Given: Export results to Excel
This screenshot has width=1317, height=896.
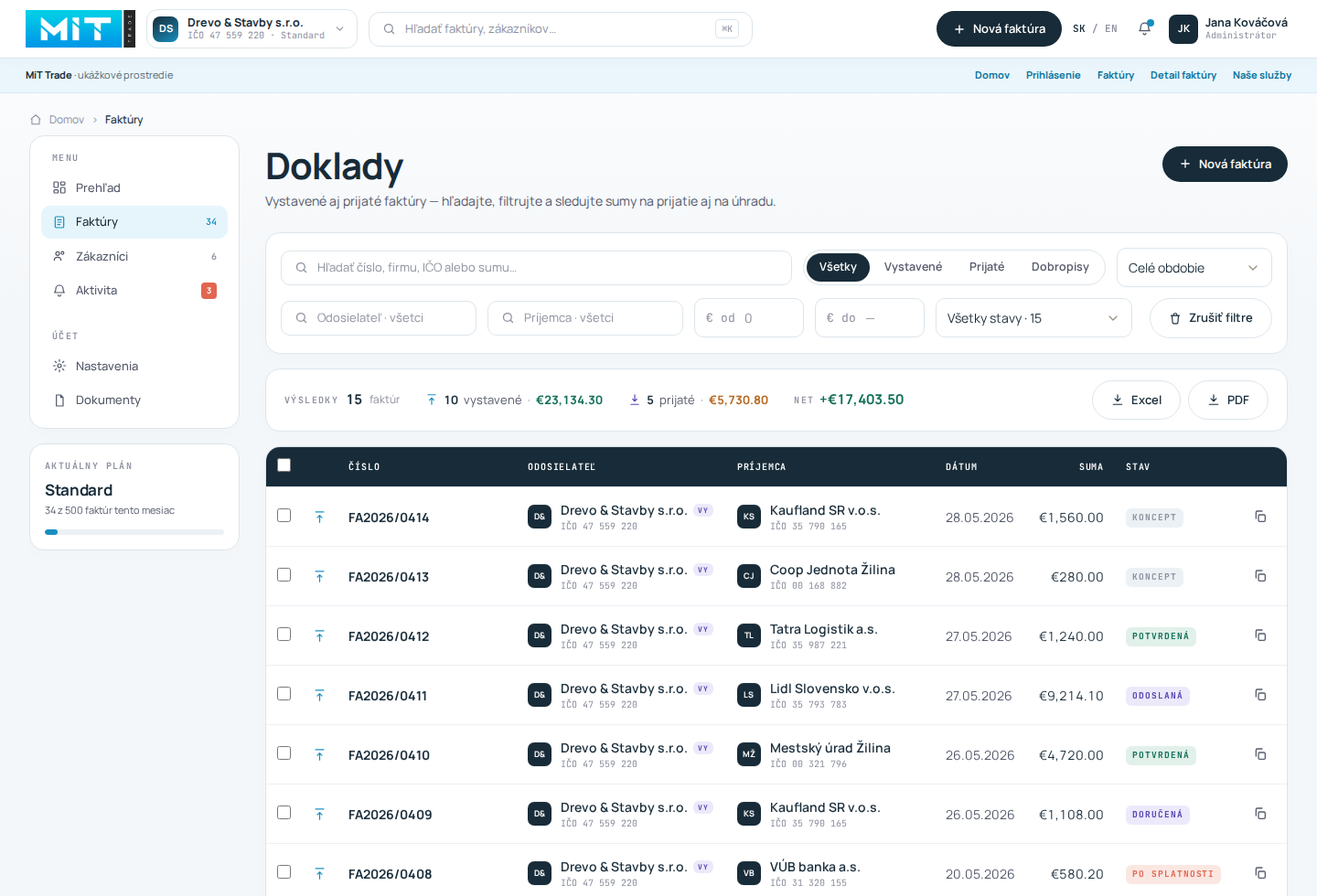Looking at the screenshot, I should [x=1136, y=400].
